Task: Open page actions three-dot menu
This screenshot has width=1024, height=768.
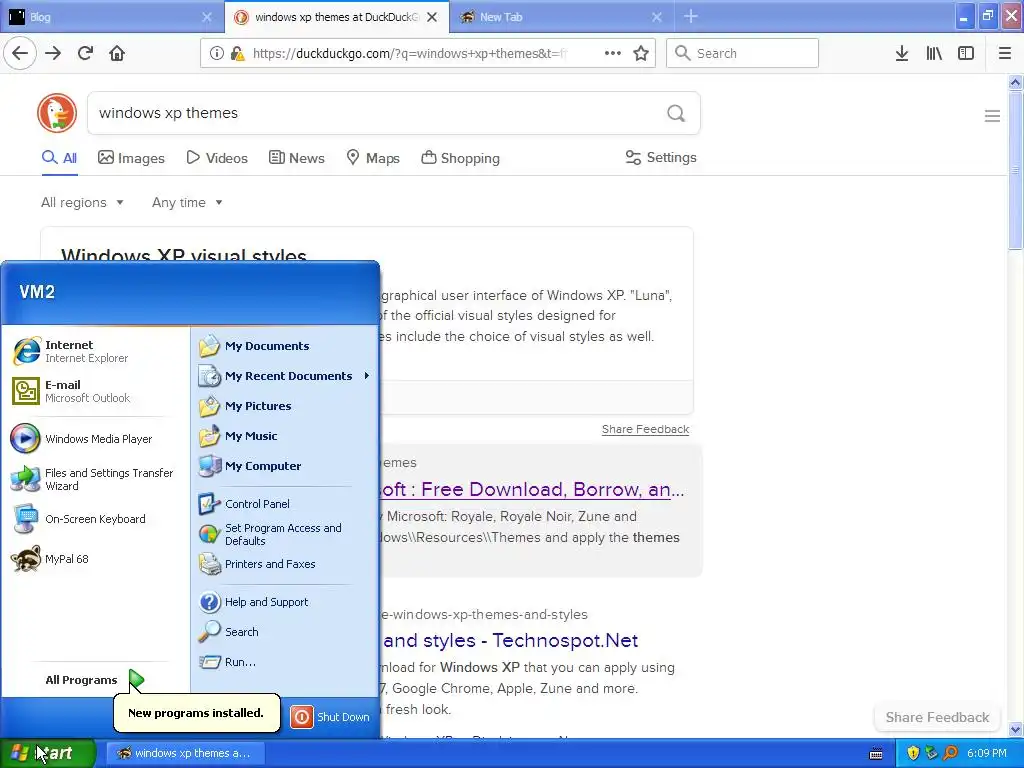Action: click(x=613, y=53)
